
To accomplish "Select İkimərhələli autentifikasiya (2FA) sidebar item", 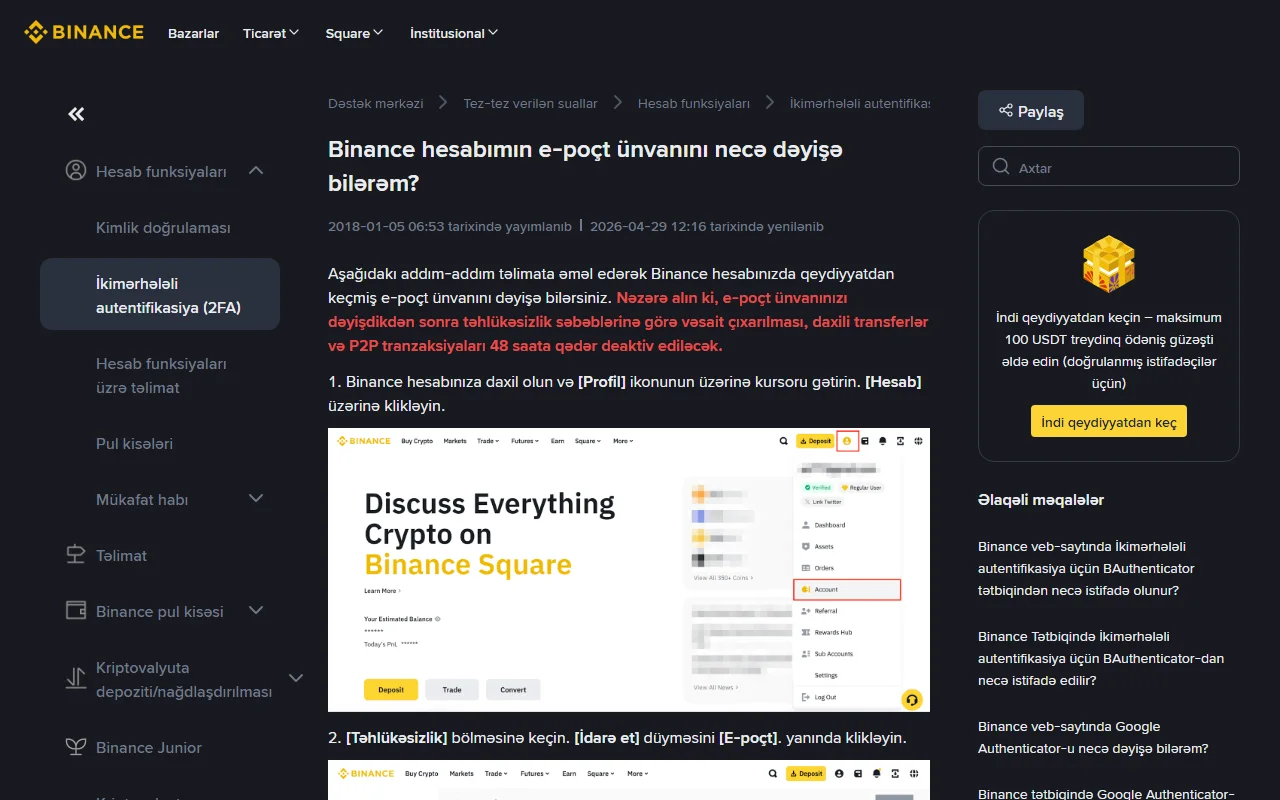I will [160, 295].
